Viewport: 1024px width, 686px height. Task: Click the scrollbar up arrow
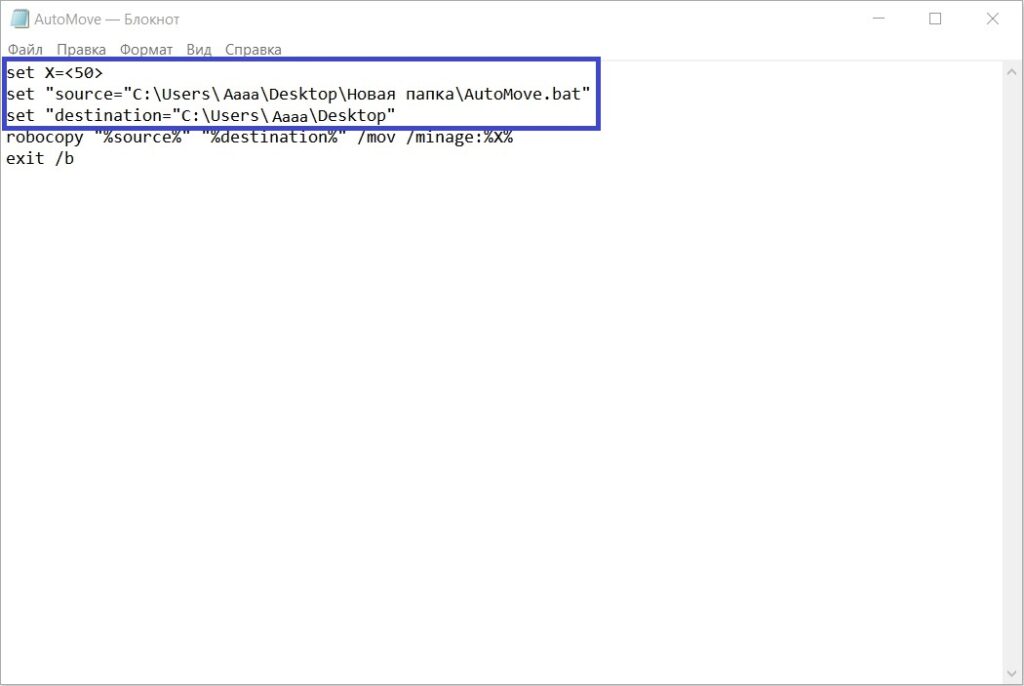tap(1012, 72)
